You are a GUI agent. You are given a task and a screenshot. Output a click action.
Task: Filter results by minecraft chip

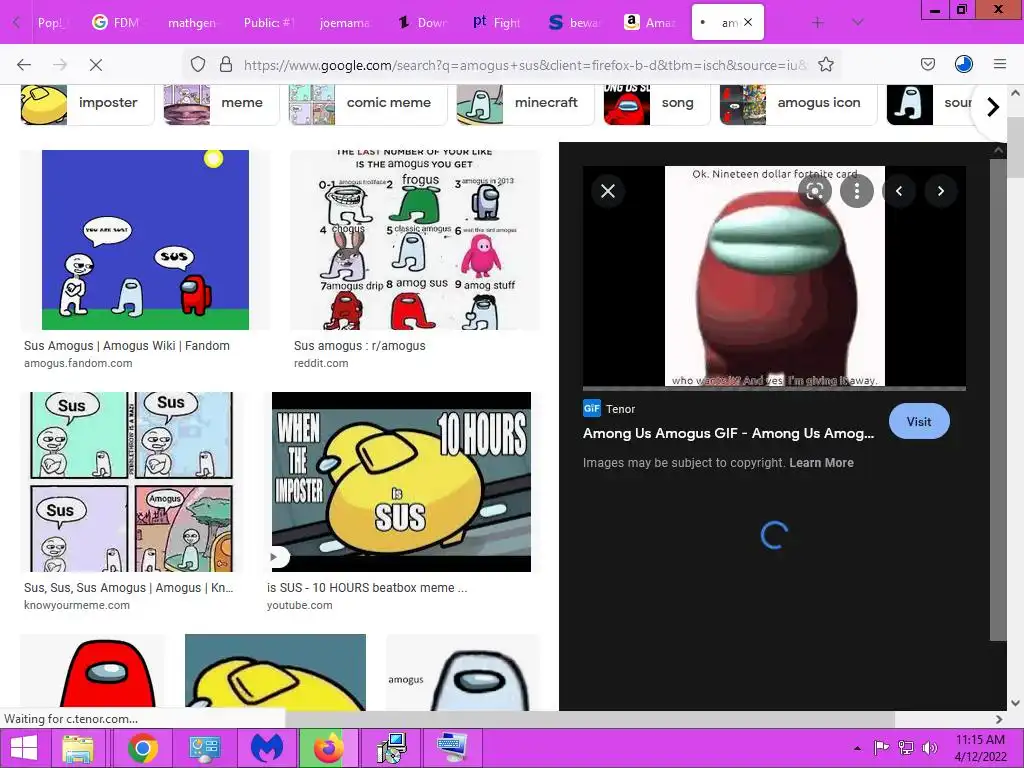[525, 103]
